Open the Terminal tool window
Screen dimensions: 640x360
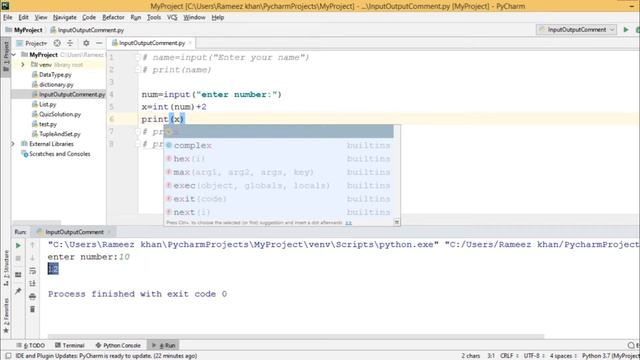70,345
